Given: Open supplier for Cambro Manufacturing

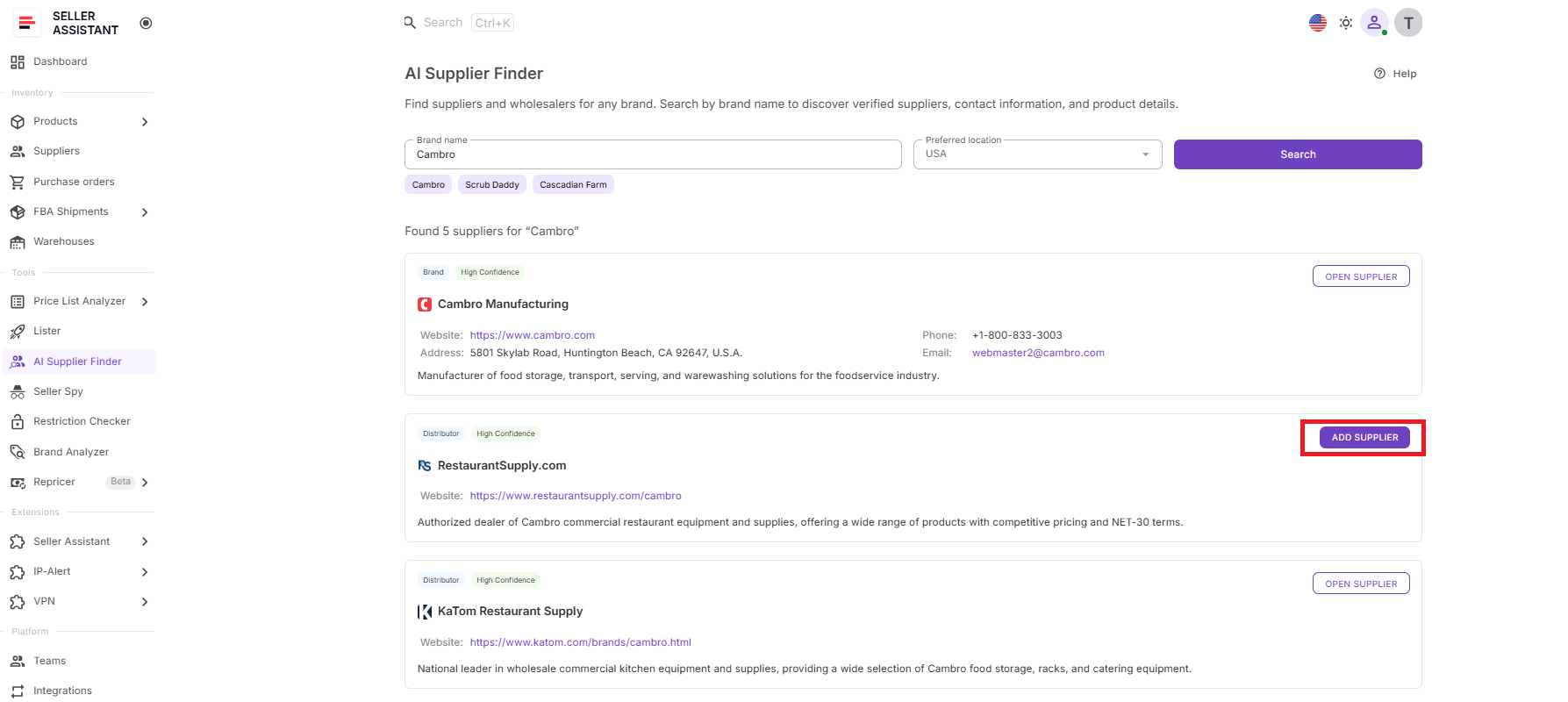Looking at the screenshot, I should pyautogui.click(x=1361, y=276).
